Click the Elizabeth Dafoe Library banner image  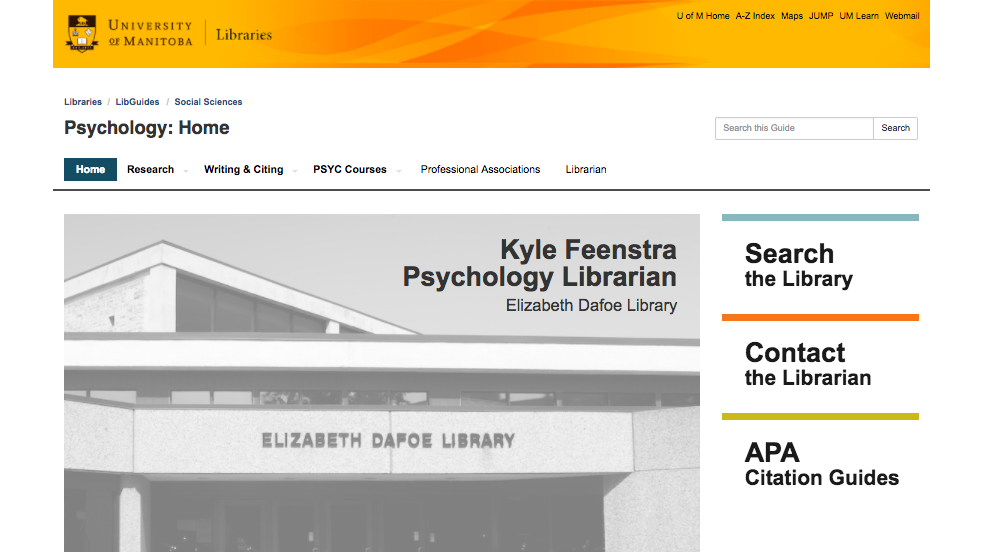point(382,383)
